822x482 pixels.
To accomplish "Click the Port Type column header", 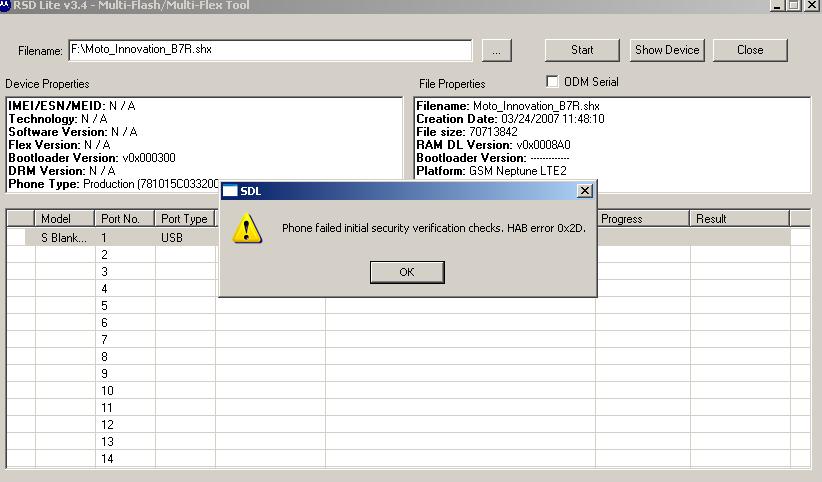I will pyautogui.click(x=185, y=219).
